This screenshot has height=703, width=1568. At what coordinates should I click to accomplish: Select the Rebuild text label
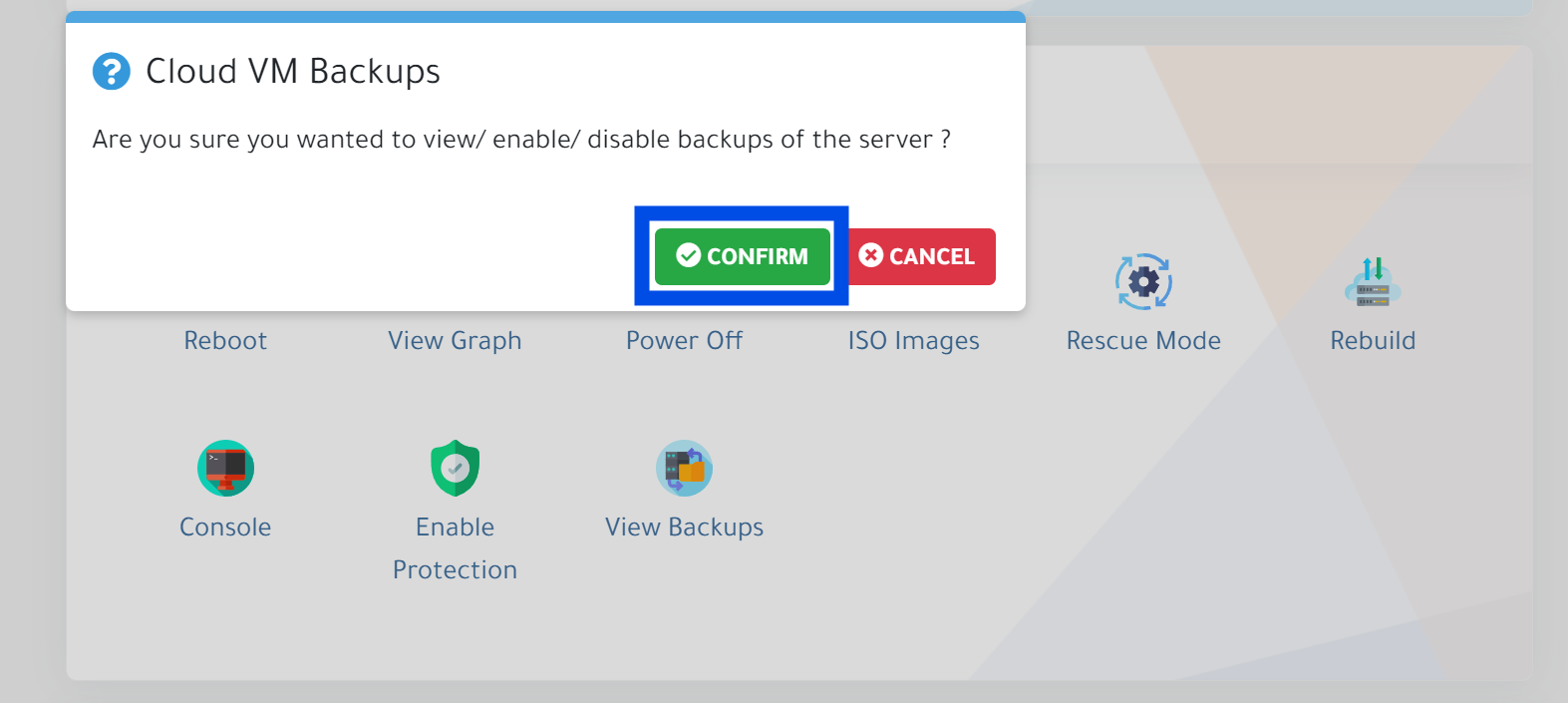(1373, 341)
